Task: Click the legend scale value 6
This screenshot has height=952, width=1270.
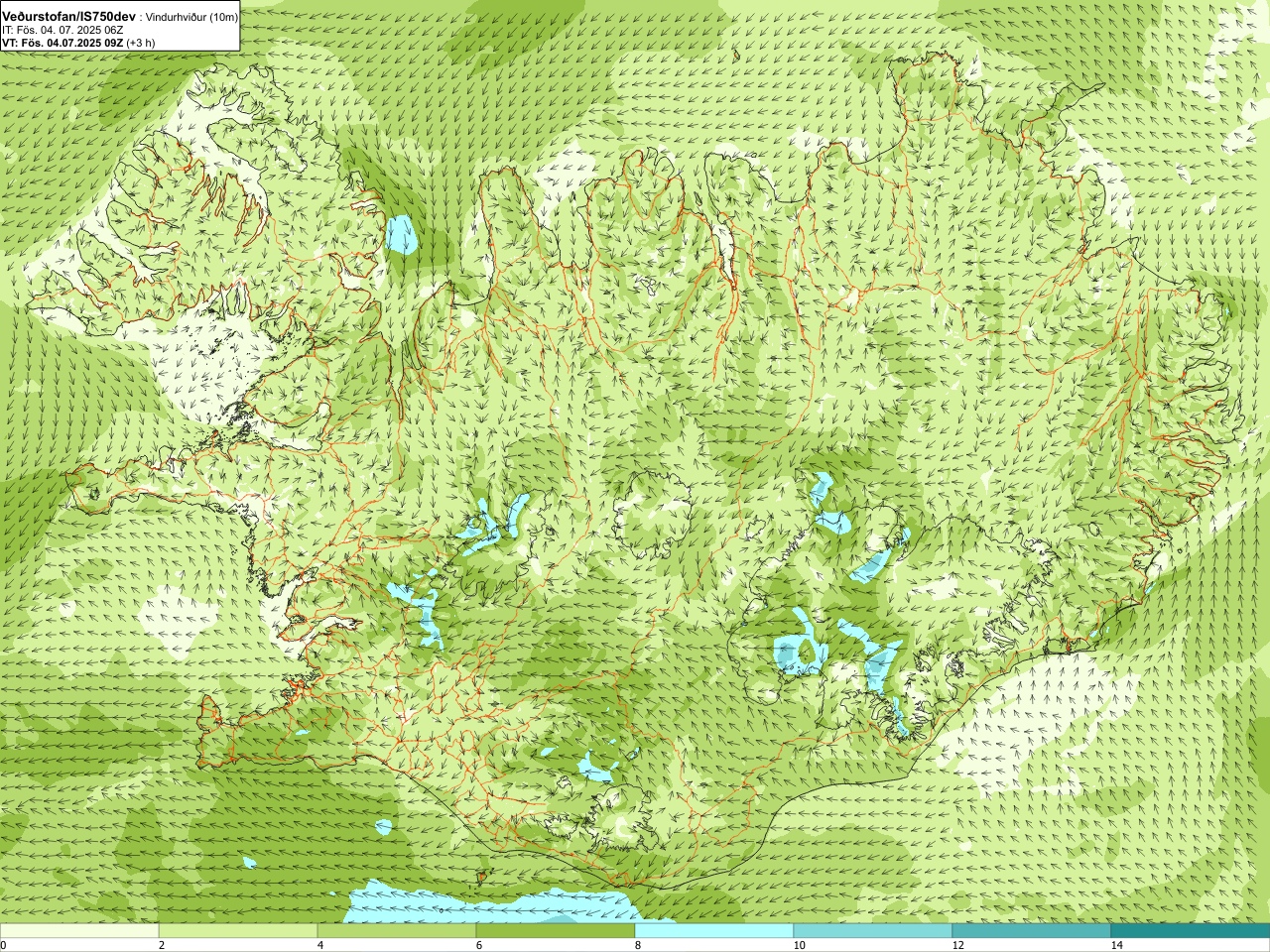Action: coord(479,945)
